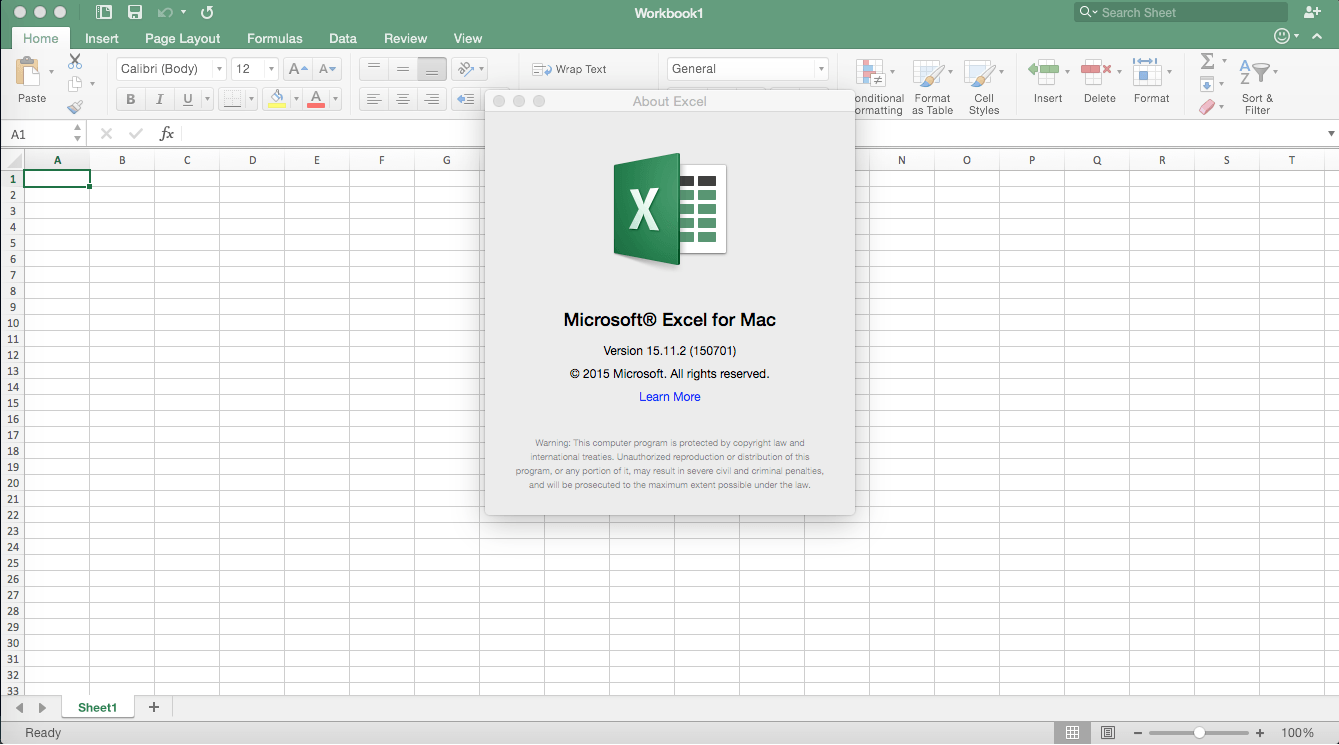
Task: Cut selection with the scissors icon
Action: (x=75, y=62)
